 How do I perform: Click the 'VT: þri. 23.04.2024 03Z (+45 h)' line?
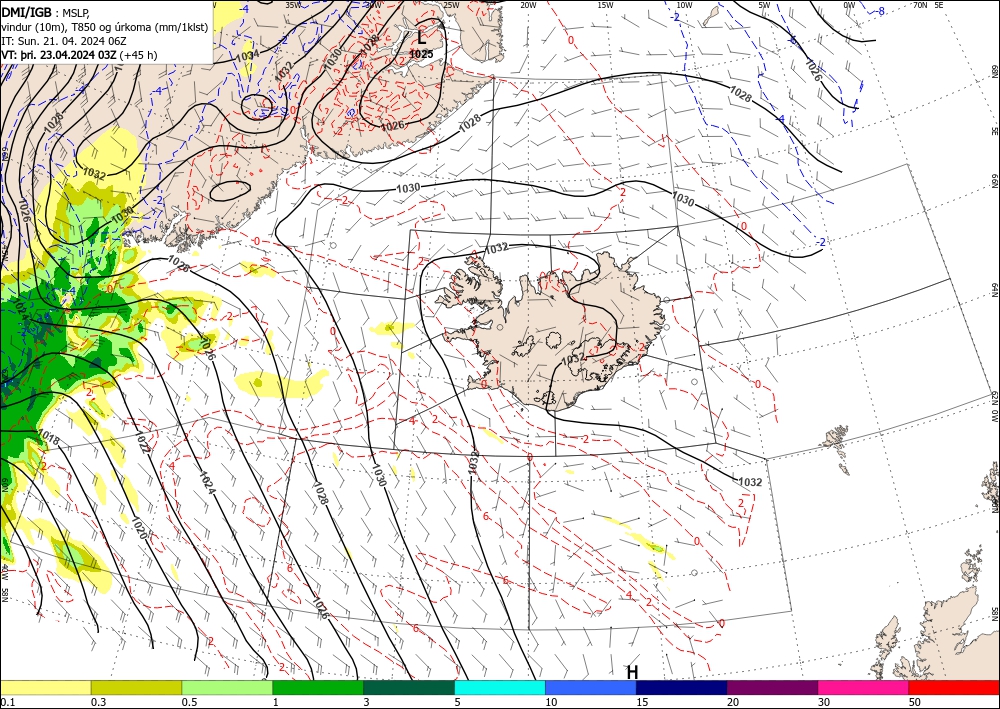80,55
